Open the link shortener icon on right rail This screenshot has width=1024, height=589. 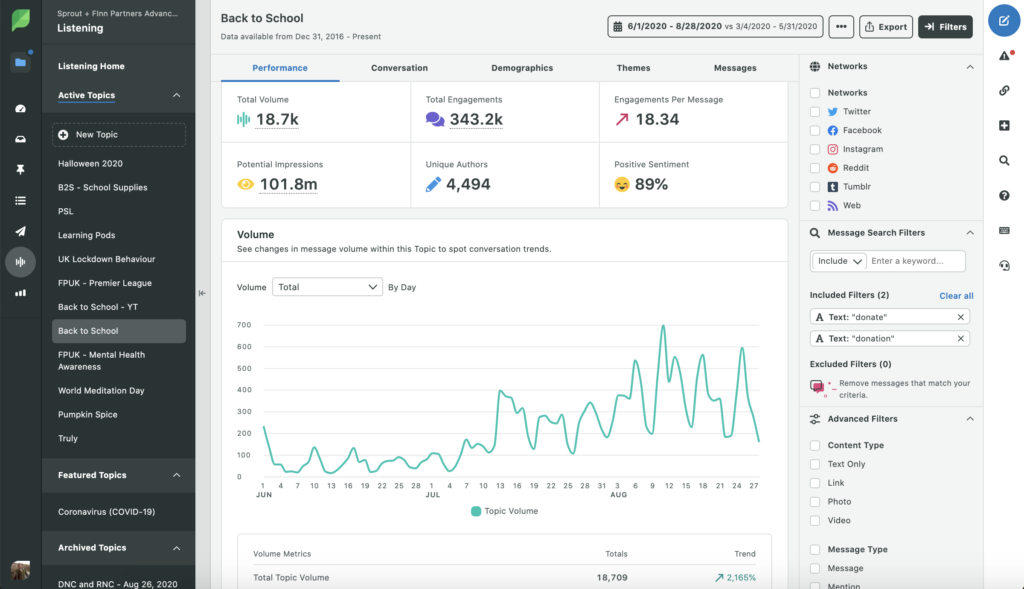[1004, 89]
